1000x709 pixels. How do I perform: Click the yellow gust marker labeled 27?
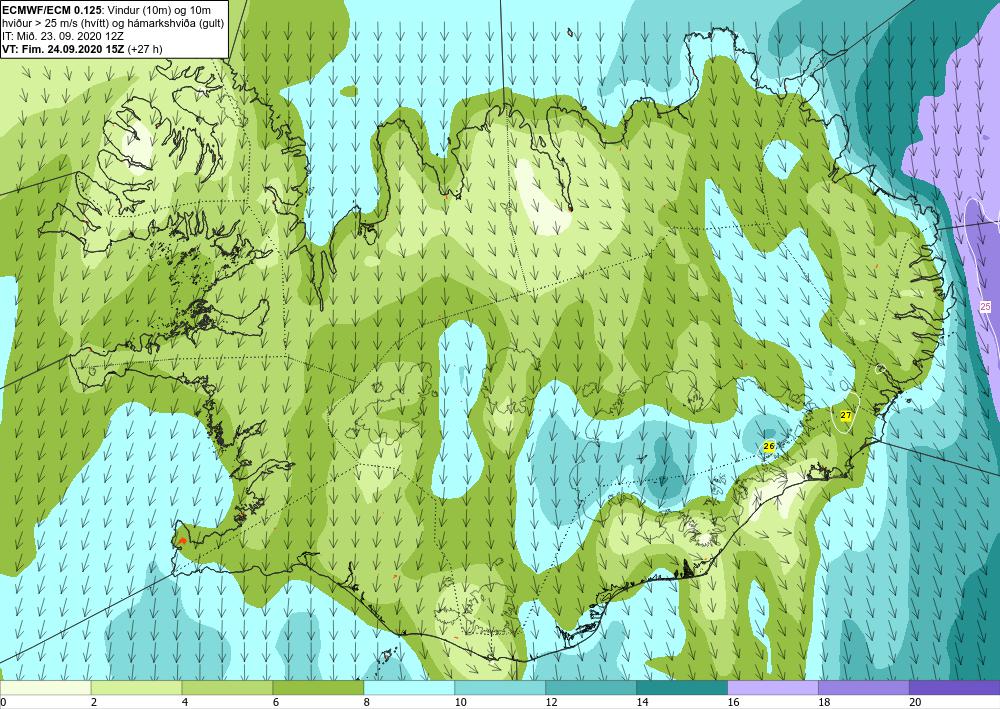click(846, 415)
